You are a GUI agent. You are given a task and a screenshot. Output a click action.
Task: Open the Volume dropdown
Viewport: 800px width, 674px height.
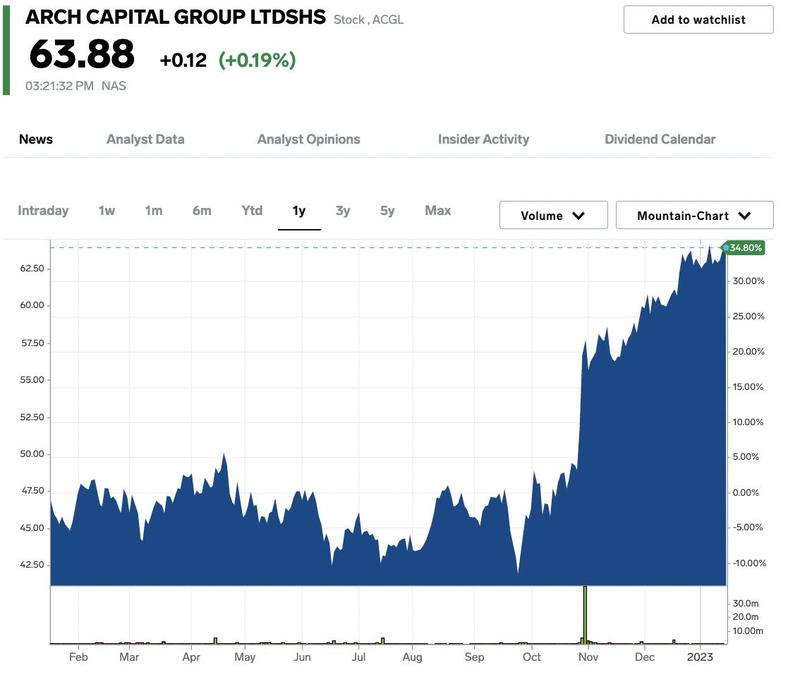(554, 215)
